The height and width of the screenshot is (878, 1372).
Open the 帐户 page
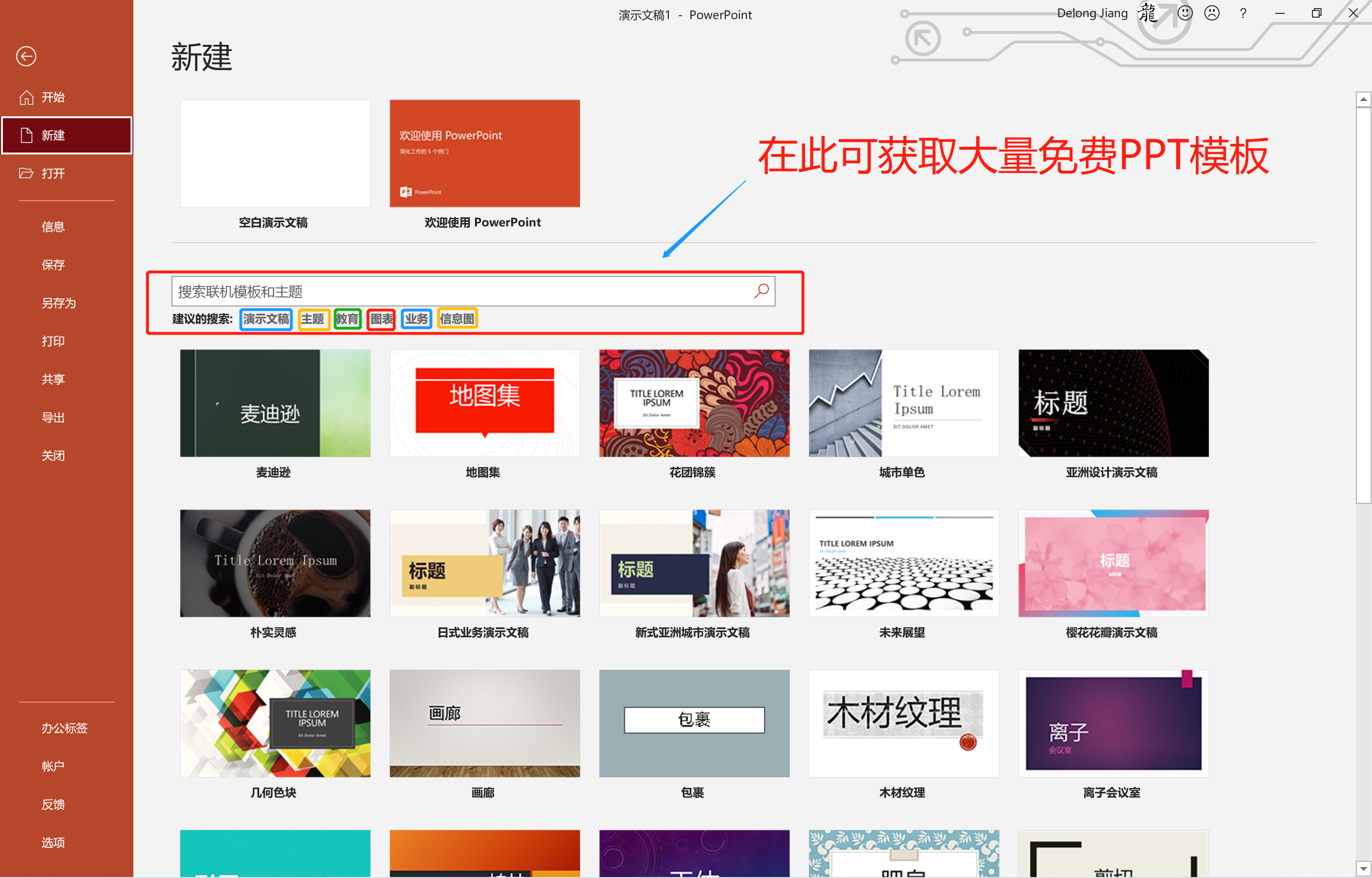point(53,766)
